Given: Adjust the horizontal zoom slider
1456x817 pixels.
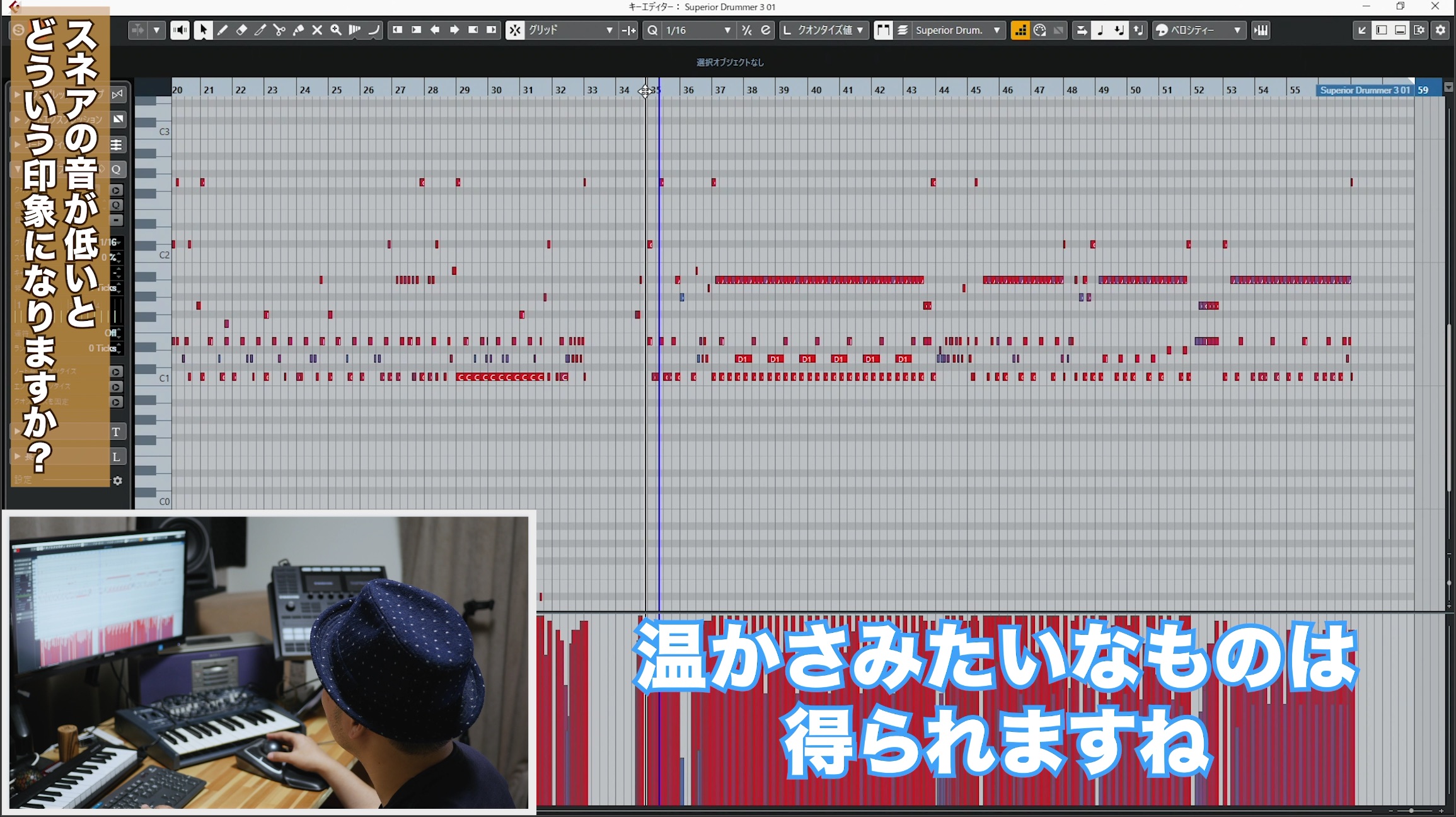Looking at the screenshot, I should tap(1411, 811).
